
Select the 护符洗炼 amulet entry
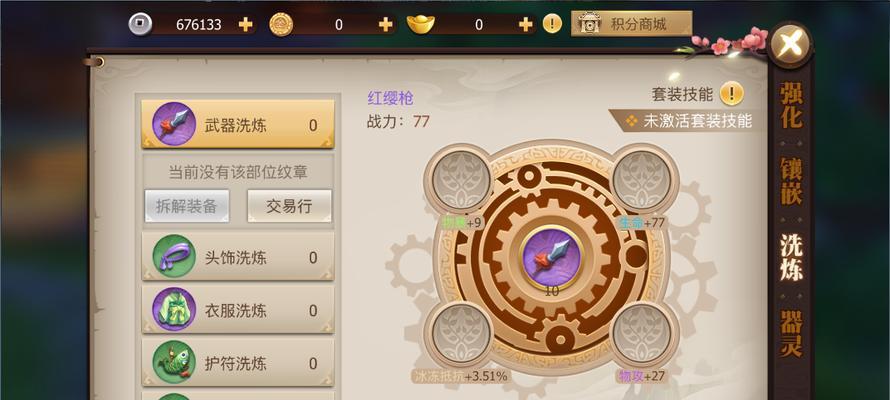238,363
